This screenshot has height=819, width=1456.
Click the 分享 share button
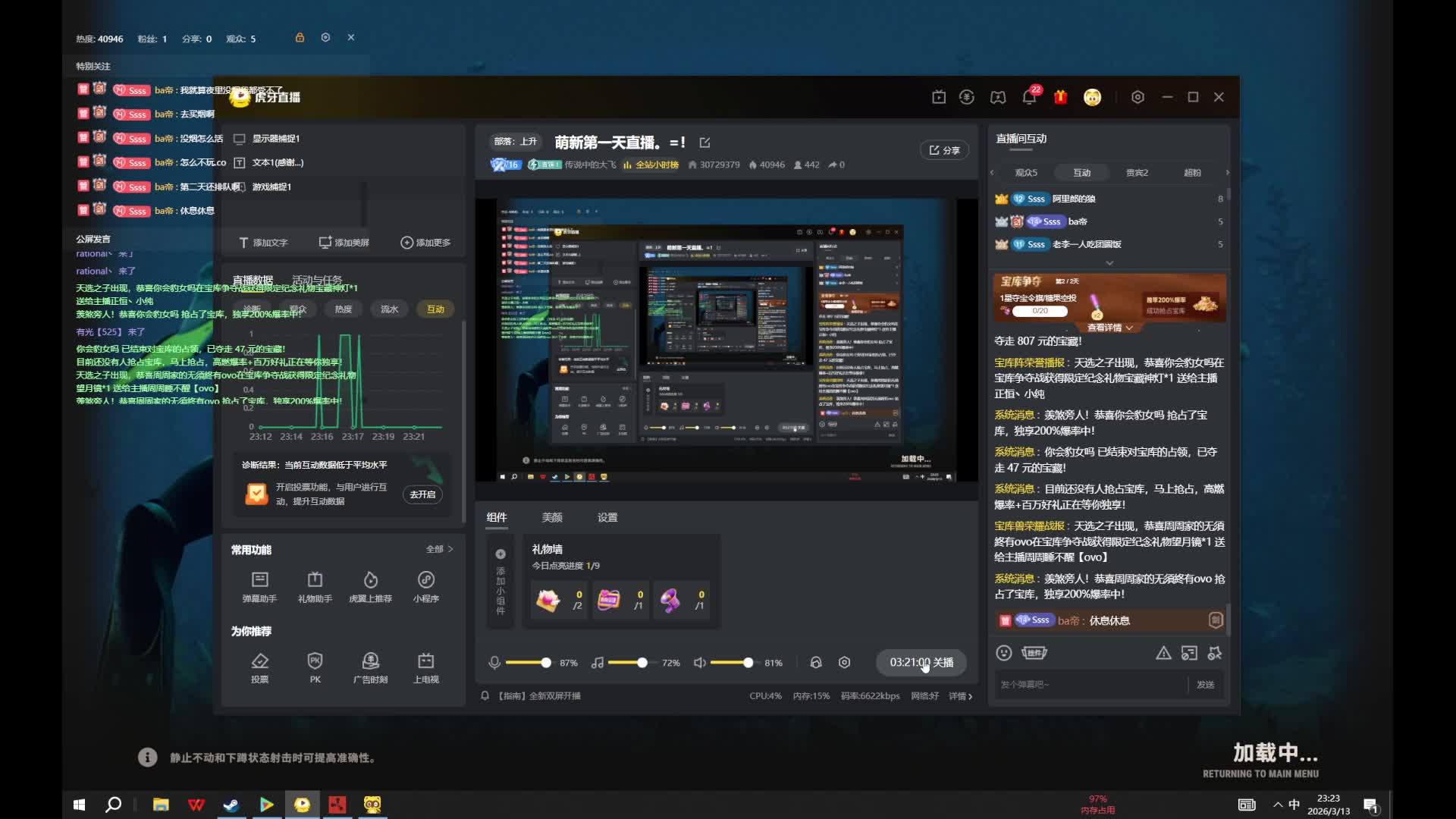point(945,150)
